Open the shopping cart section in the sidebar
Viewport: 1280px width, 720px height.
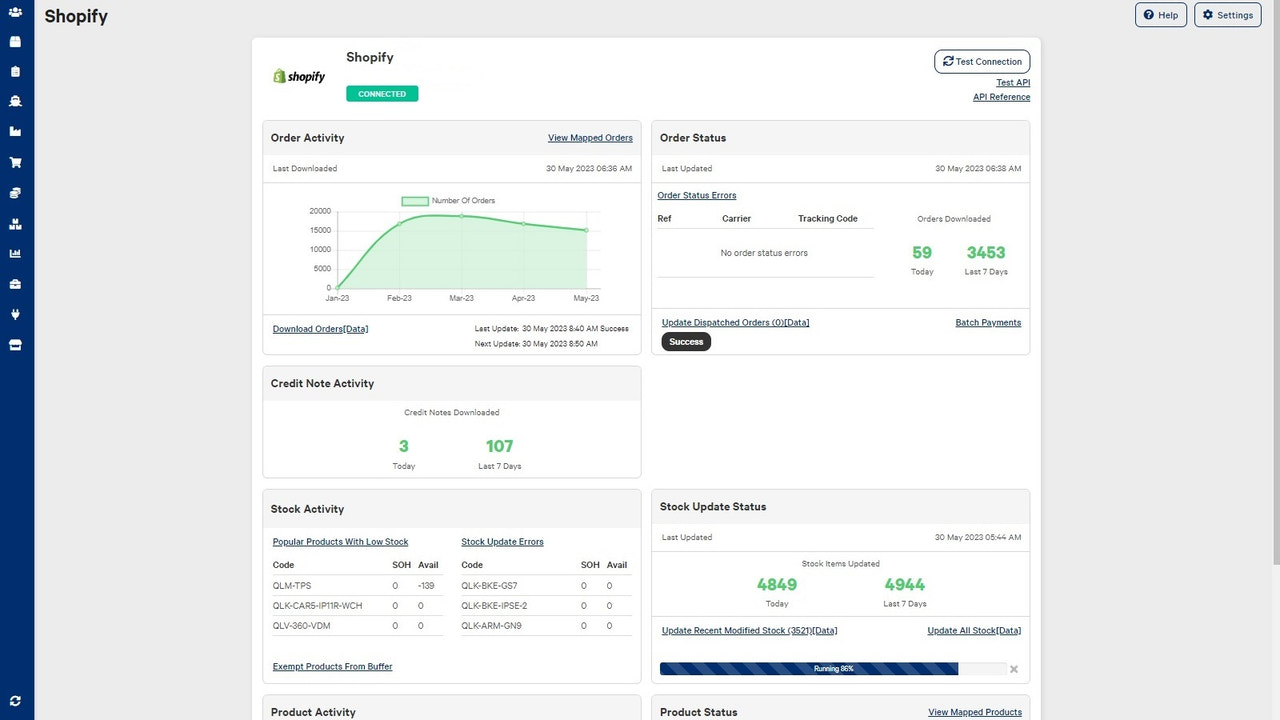[x=17, y=161]
